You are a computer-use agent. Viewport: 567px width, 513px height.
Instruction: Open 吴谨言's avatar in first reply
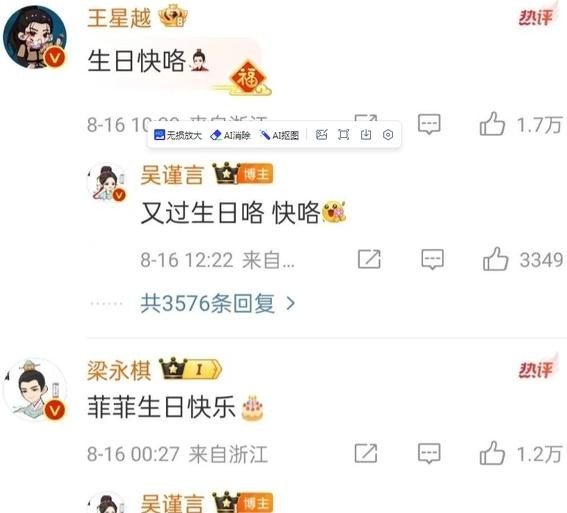(x=107, y=181)
